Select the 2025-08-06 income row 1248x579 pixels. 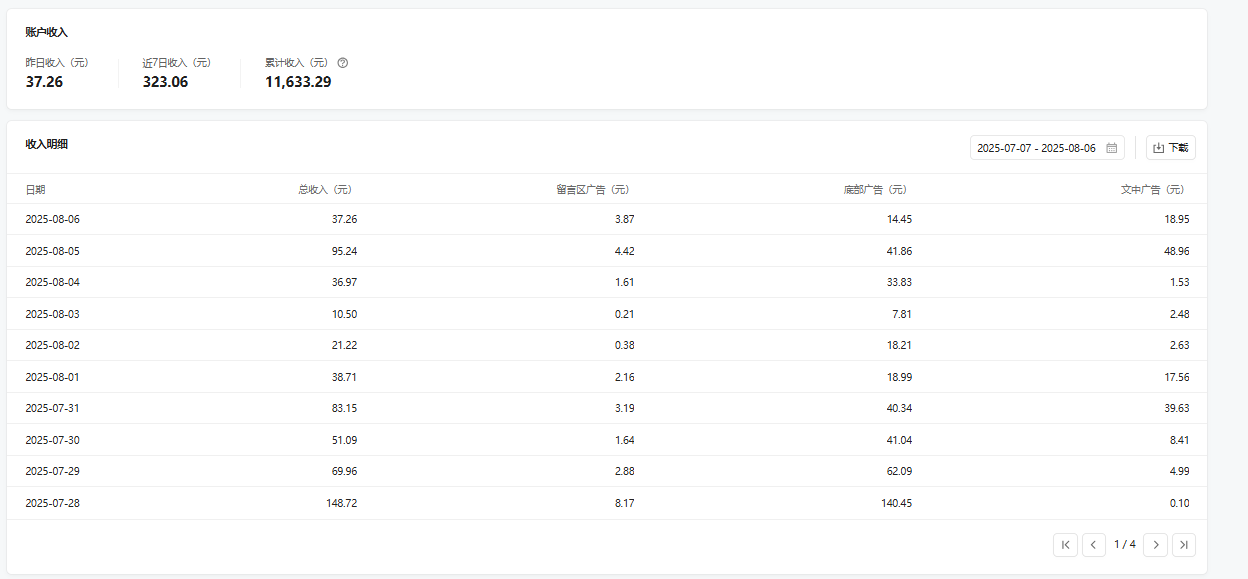pyautogui.click(x=607, y=219)
